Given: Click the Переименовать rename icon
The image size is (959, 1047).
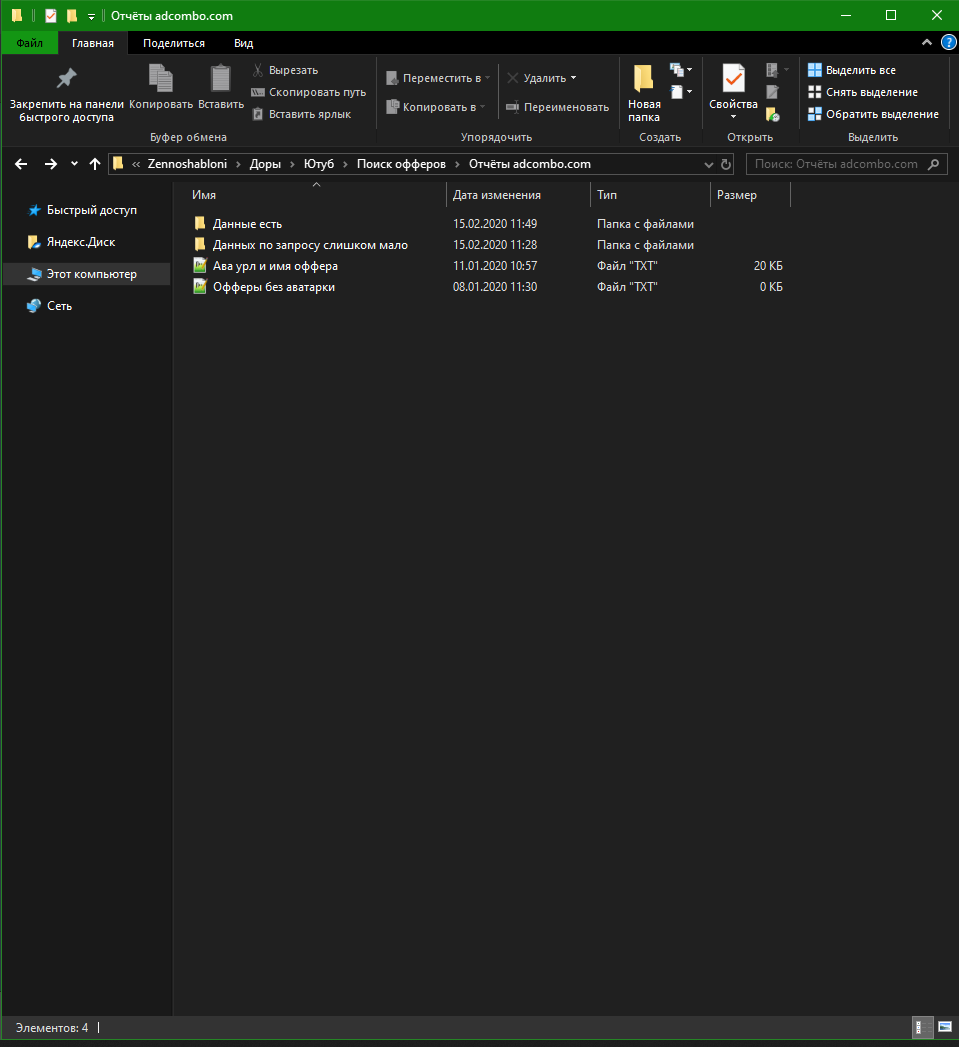Looking at the screenshot, I should tap(513, 107).
